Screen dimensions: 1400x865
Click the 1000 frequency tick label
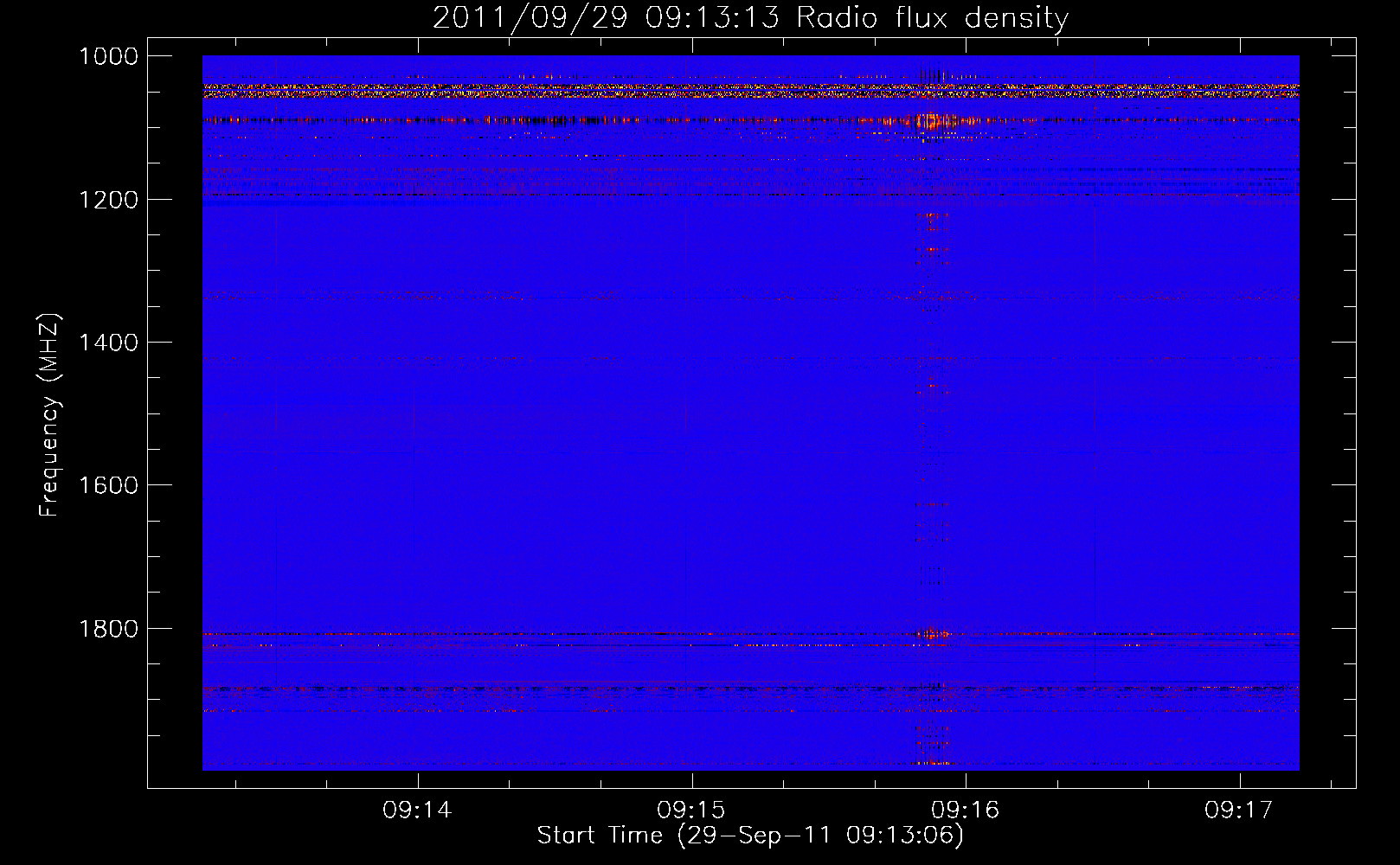pos(109,56)
